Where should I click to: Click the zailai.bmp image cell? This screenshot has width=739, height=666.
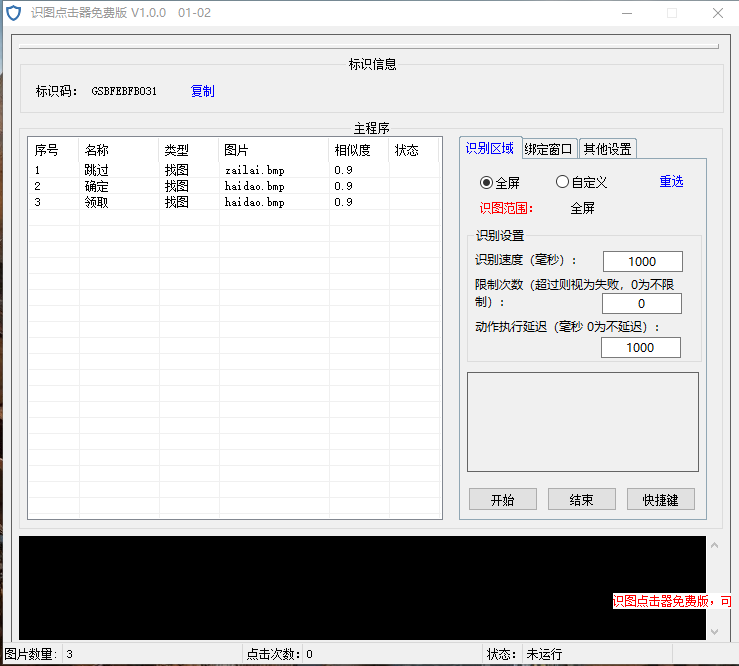pyautogui.click(x=255, y=170)
